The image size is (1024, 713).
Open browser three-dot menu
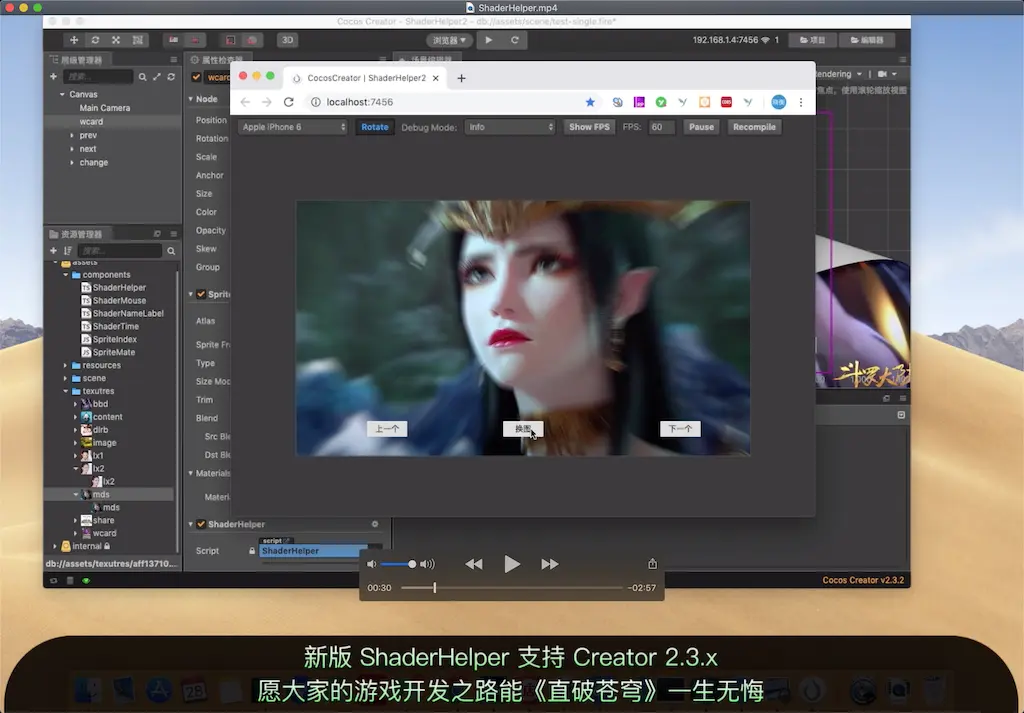pos(801,102)
